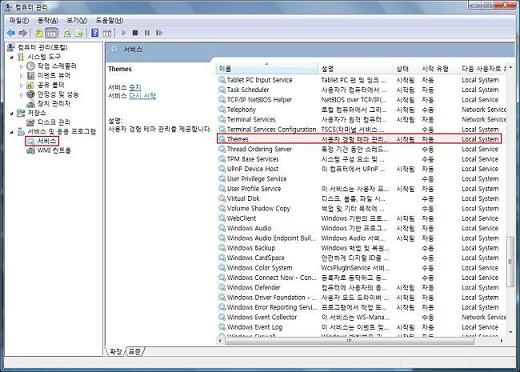Select the UPnP Device Host row
This screenshot has width=520, height=372.
pos(362,169)
